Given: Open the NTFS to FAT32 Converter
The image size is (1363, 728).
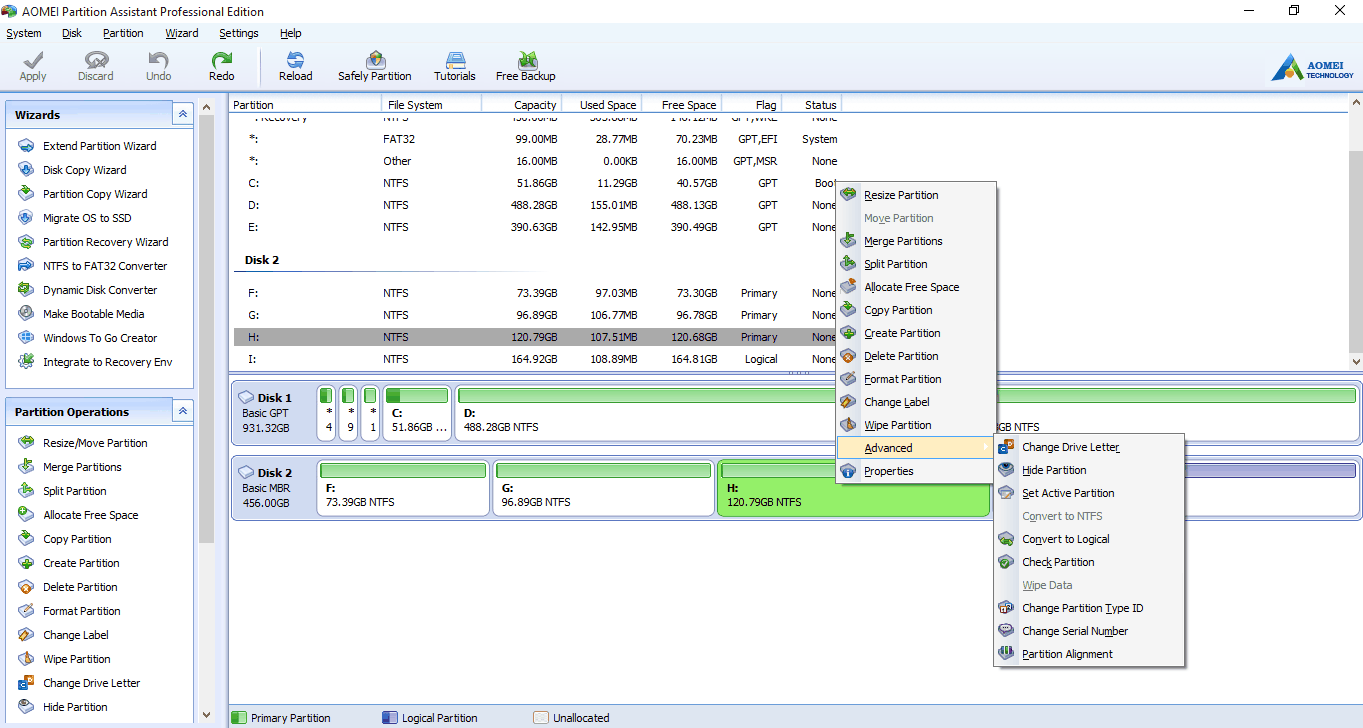Looking at the screenshot, I should click(x=105, y=266).
